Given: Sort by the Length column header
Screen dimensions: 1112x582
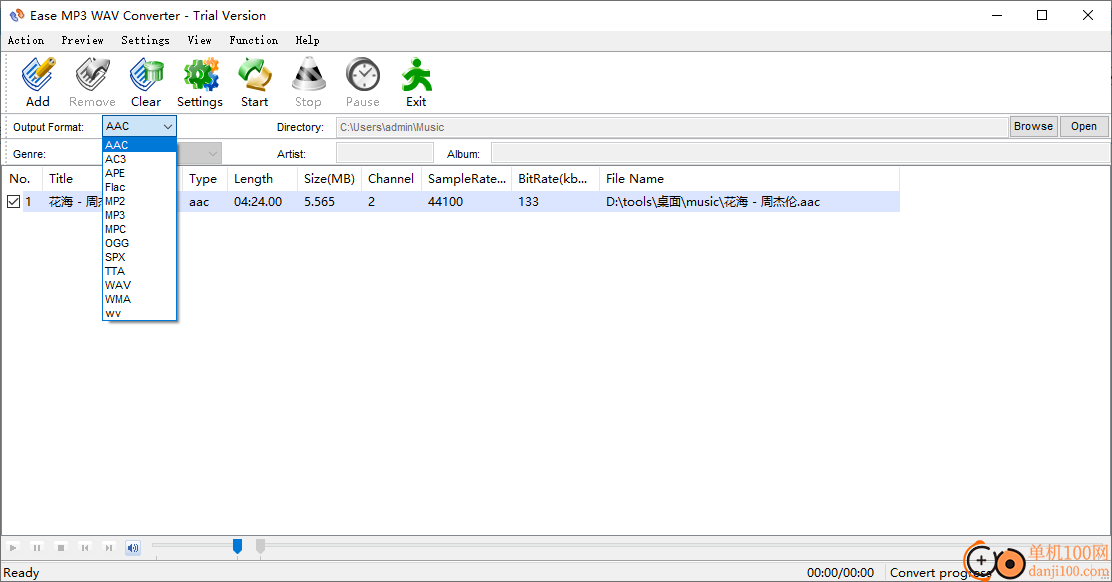Looking at the screenshot, I should click(x=262, y=179).
